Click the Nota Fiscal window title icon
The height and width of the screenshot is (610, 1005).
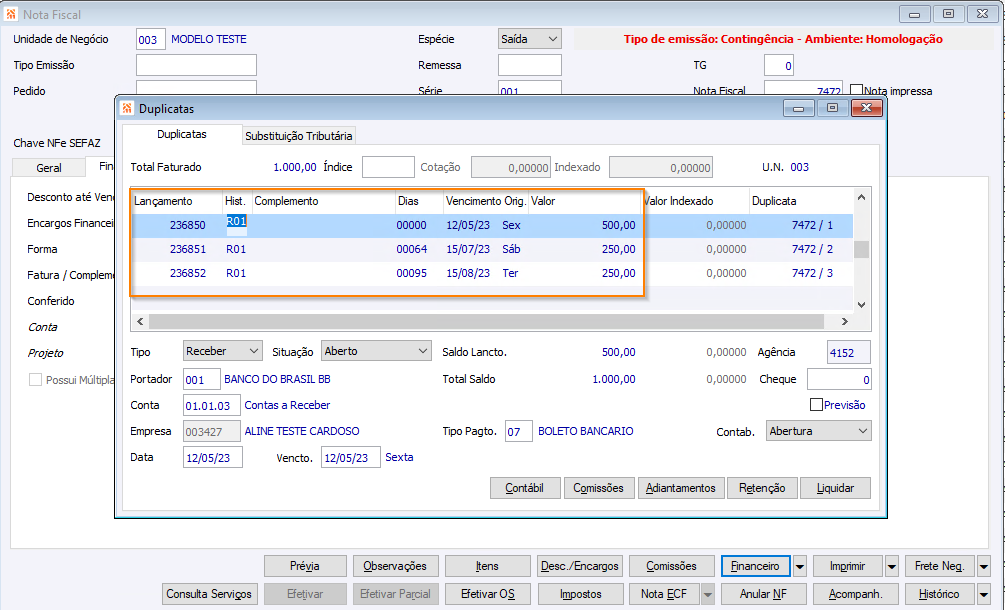click(x=11, y=15)
